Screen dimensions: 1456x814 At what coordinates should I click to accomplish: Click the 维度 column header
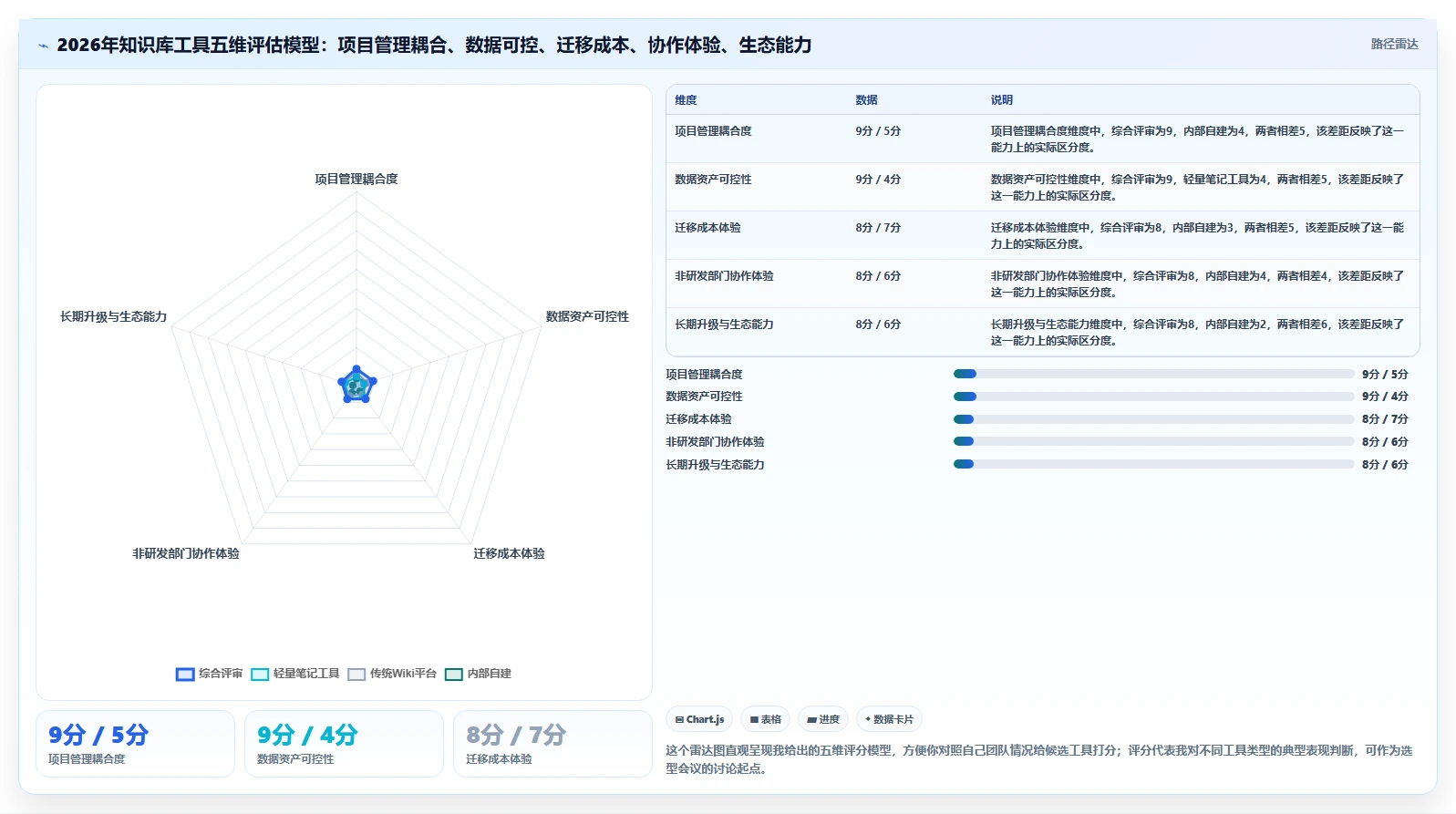686,100
